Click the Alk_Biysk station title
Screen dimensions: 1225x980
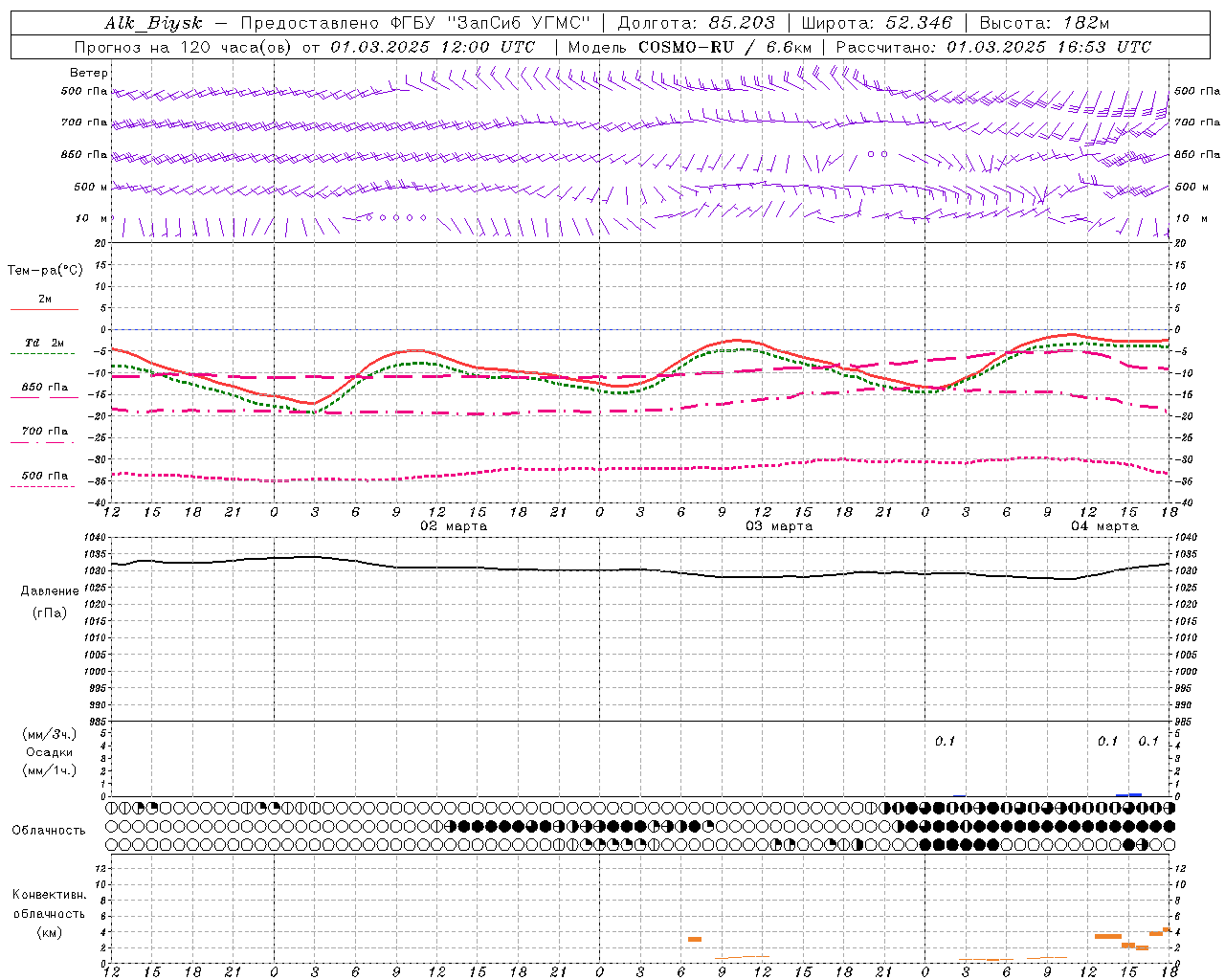click(154, 24)
